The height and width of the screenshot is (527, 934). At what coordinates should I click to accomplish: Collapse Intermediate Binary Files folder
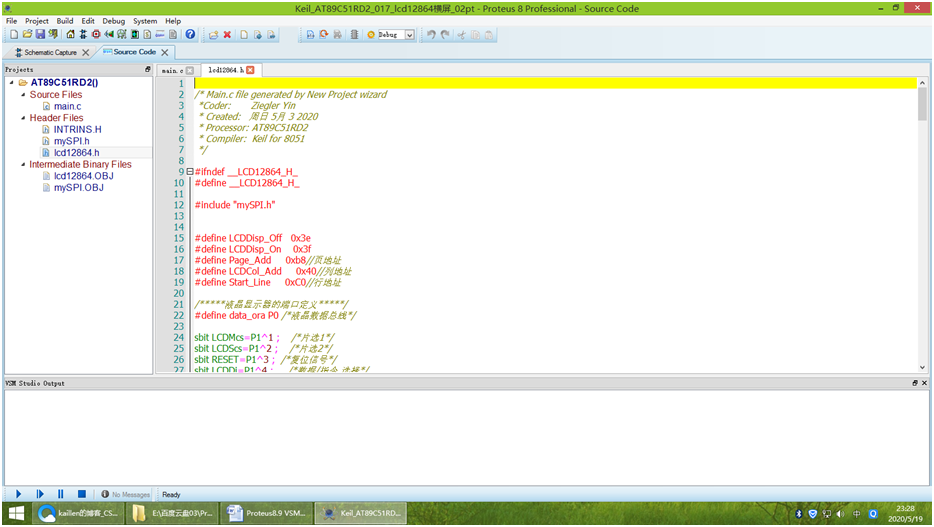pos(23,164)
